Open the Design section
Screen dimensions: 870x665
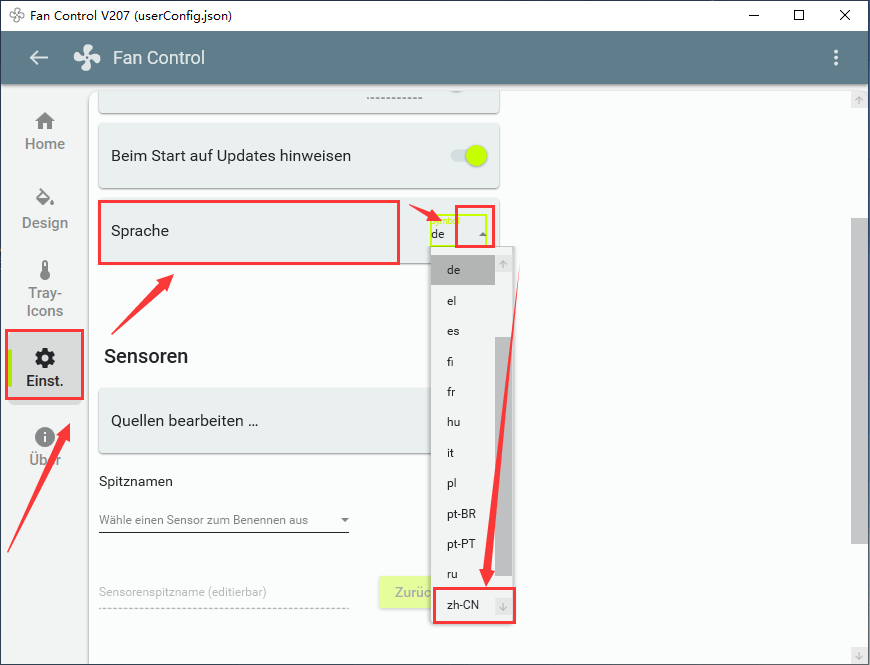pos(45,209)
